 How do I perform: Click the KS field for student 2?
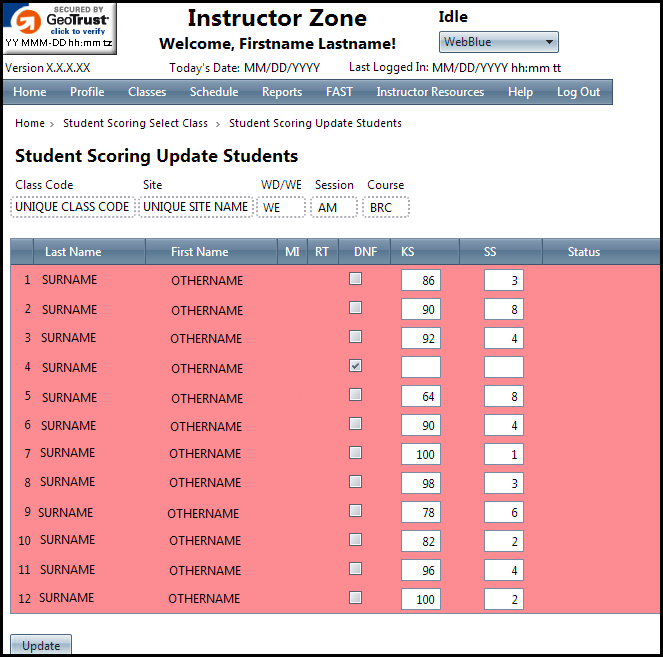click(x=421, y=309)
